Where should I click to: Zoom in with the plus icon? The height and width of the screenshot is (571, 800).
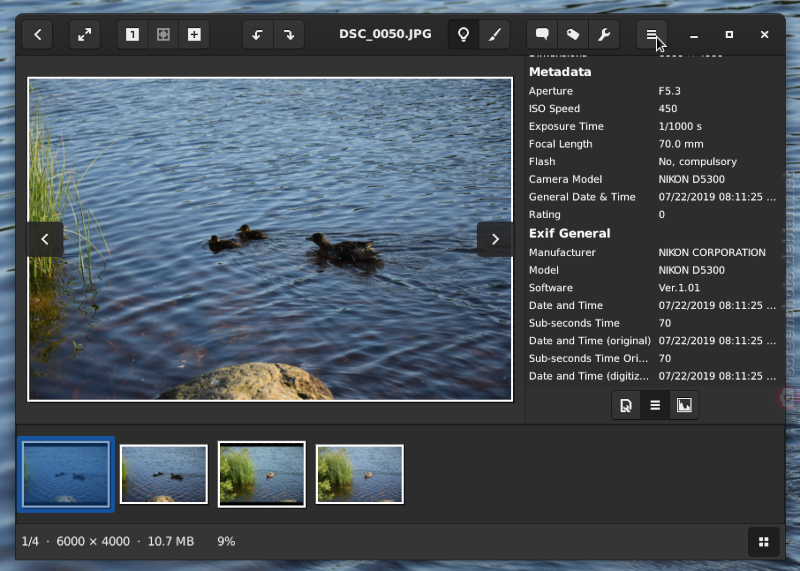pos(194,35)
